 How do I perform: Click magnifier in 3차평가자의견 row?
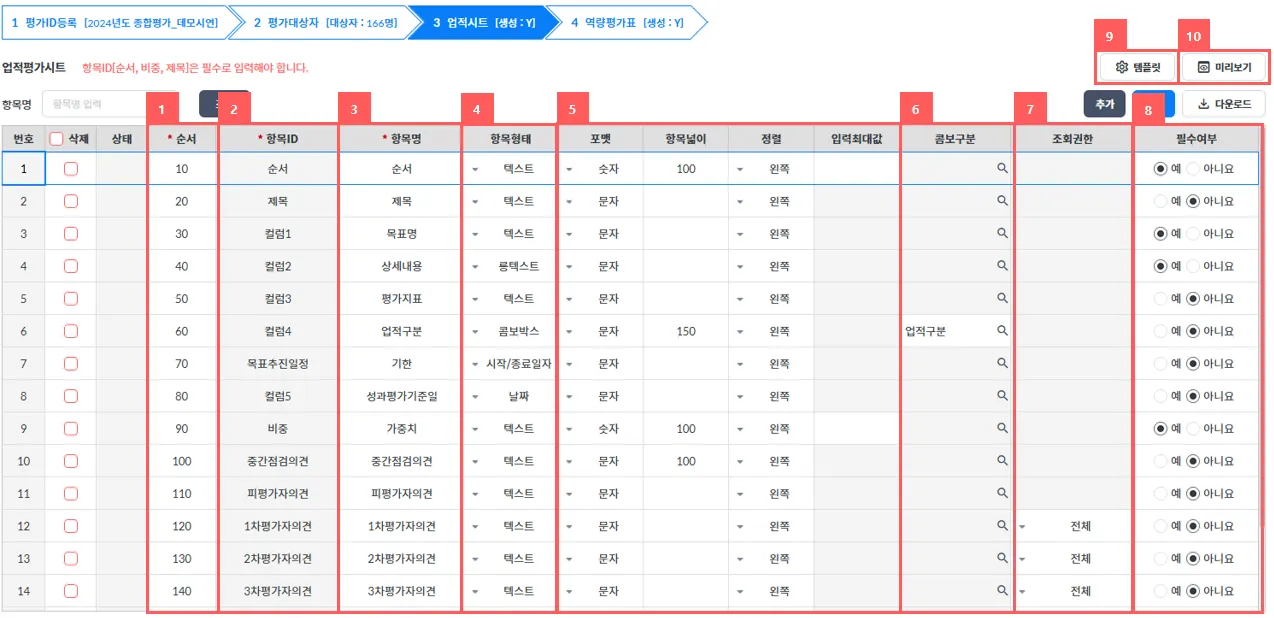(1001, 591)
